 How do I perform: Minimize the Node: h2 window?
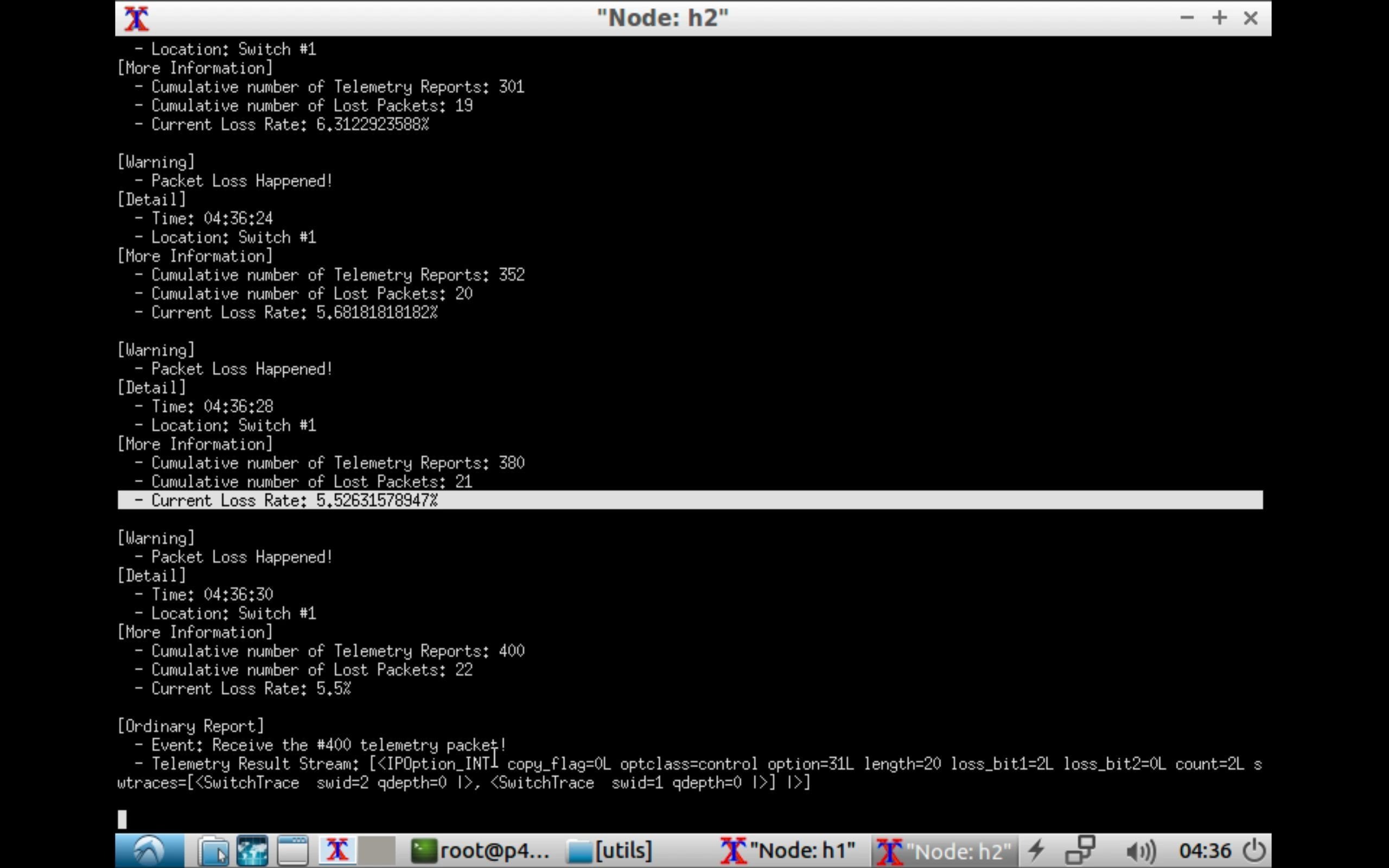[x=1187, y=18]
